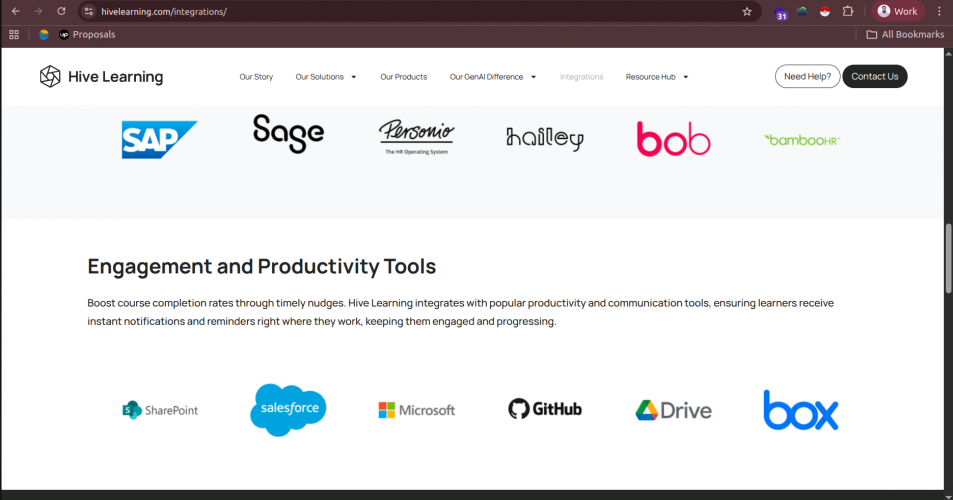Click the SharePoint logo

point(160,410)
